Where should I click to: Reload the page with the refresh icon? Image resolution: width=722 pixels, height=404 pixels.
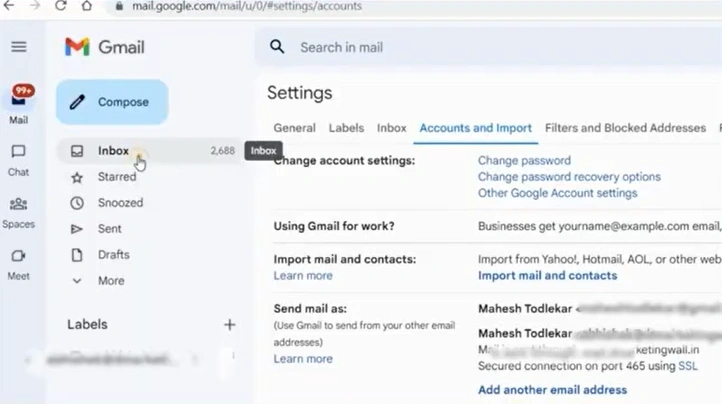click(60, 6)
